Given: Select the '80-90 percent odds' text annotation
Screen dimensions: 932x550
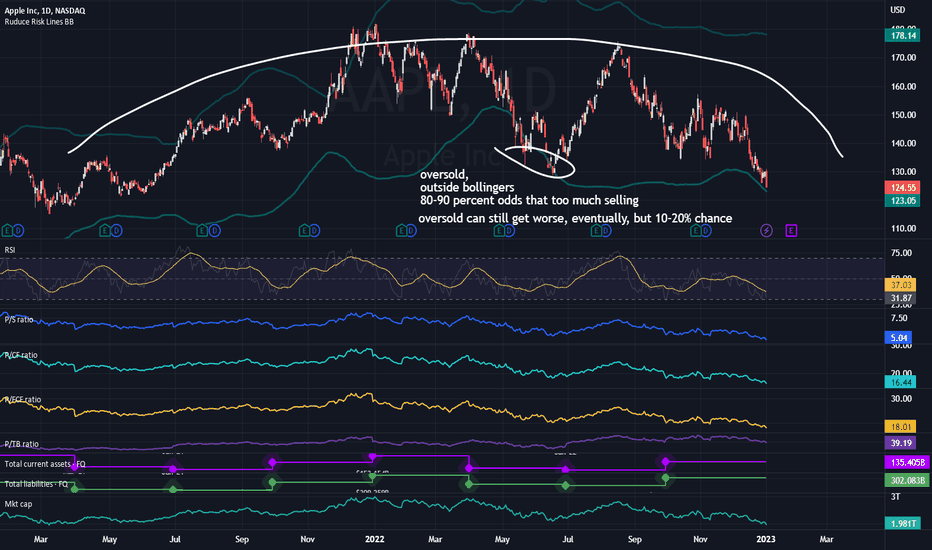Looking at the screenshot, I should coord(529,200).
